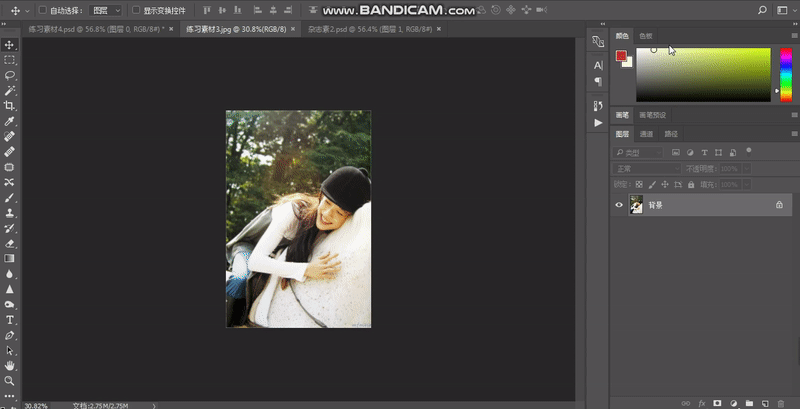The image size is (800, 409).
Task: Select the Zoom magnifier tool
Action: tap(10, 381)
